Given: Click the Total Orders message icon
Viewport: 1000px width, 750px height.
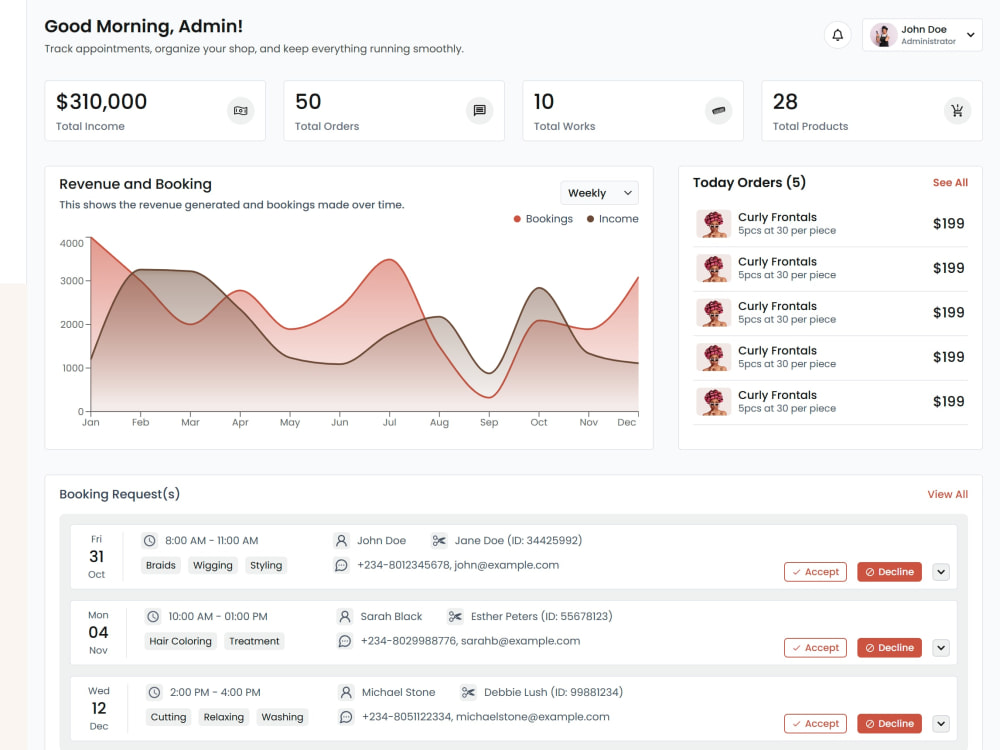Looking at the screenshot, I should pyautogui.click(x=480, y=111).
